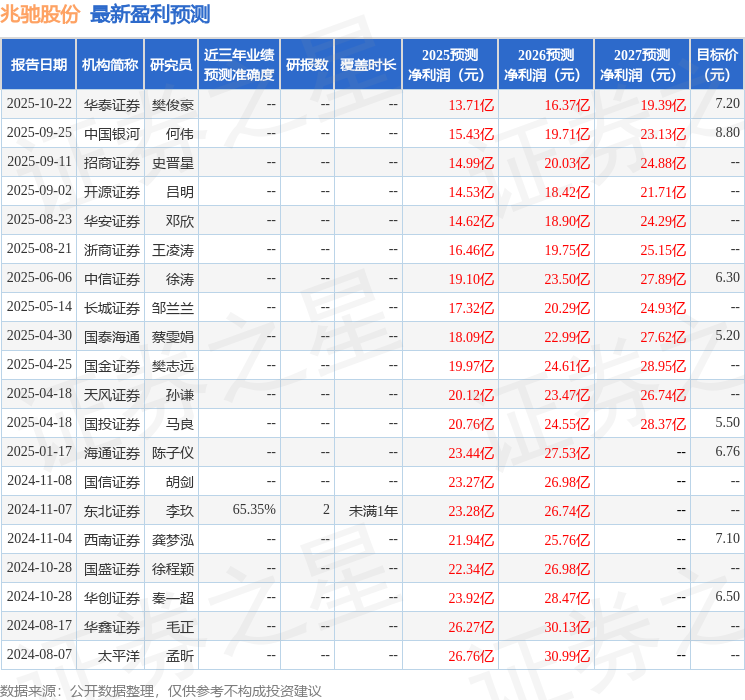
Task: Click the 华安证券 institution cell
Action: (x=112, y=221)
